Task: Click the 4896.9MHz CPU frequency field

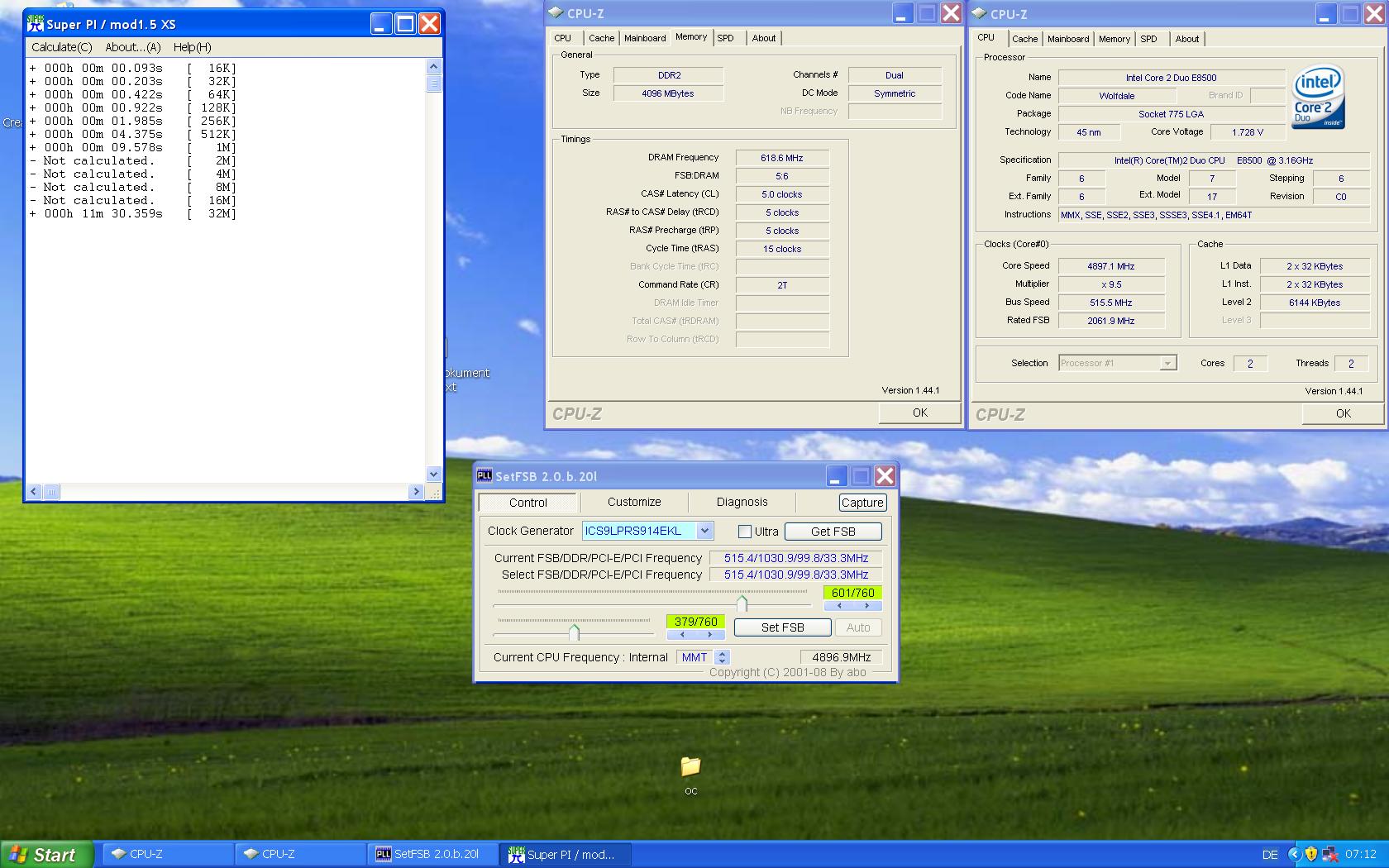Action: coord(842,657)
